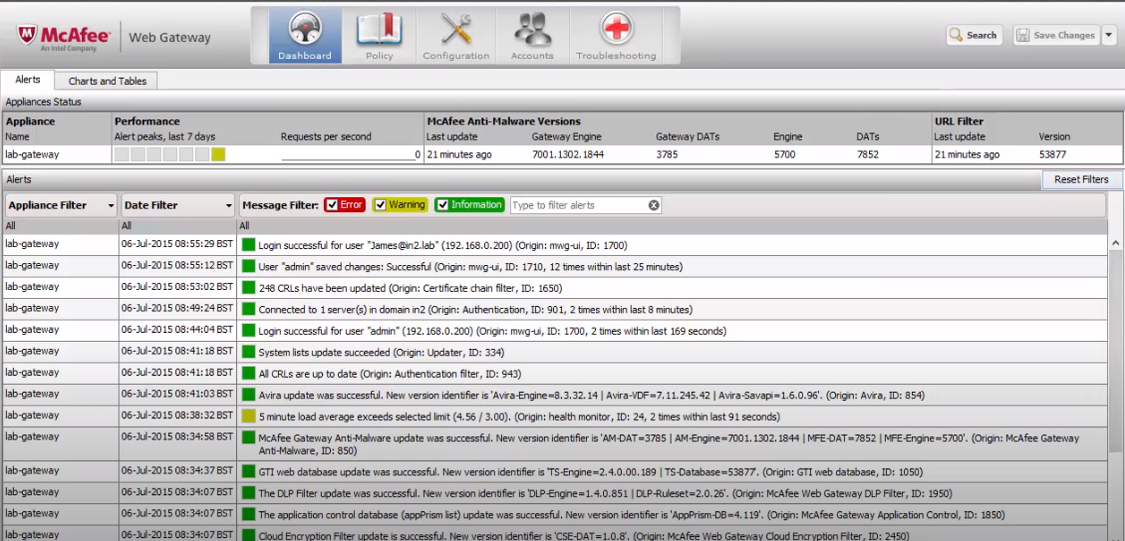Click green icon of Connected to 1 server alert
This screenshot has width=1125, height=541.
point(248,310)
